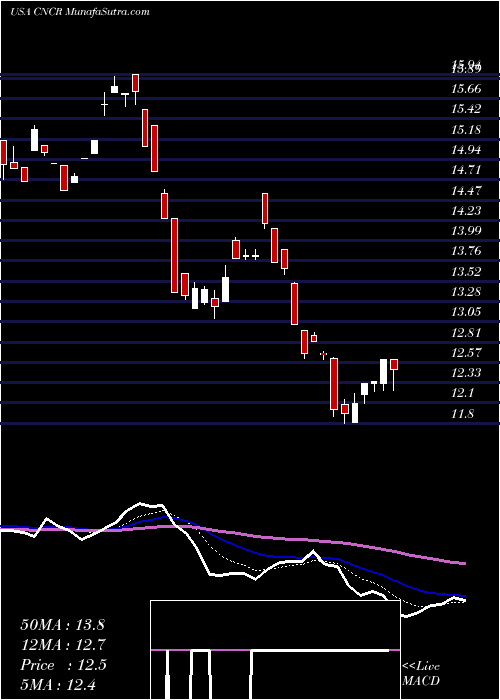Click the 5MA : 12.4 readout

point(59,685)
